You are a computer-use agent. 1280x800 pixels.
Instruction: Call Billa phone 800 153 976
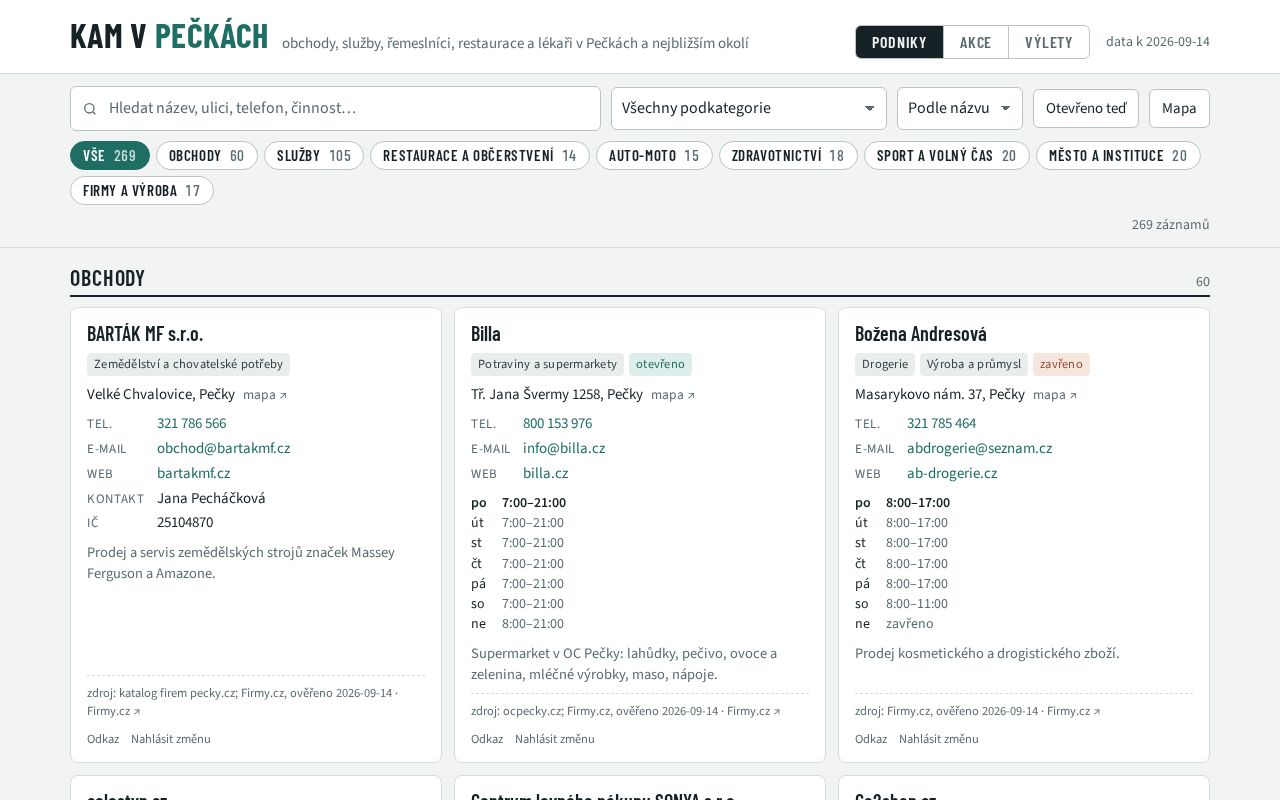point(557,423)
